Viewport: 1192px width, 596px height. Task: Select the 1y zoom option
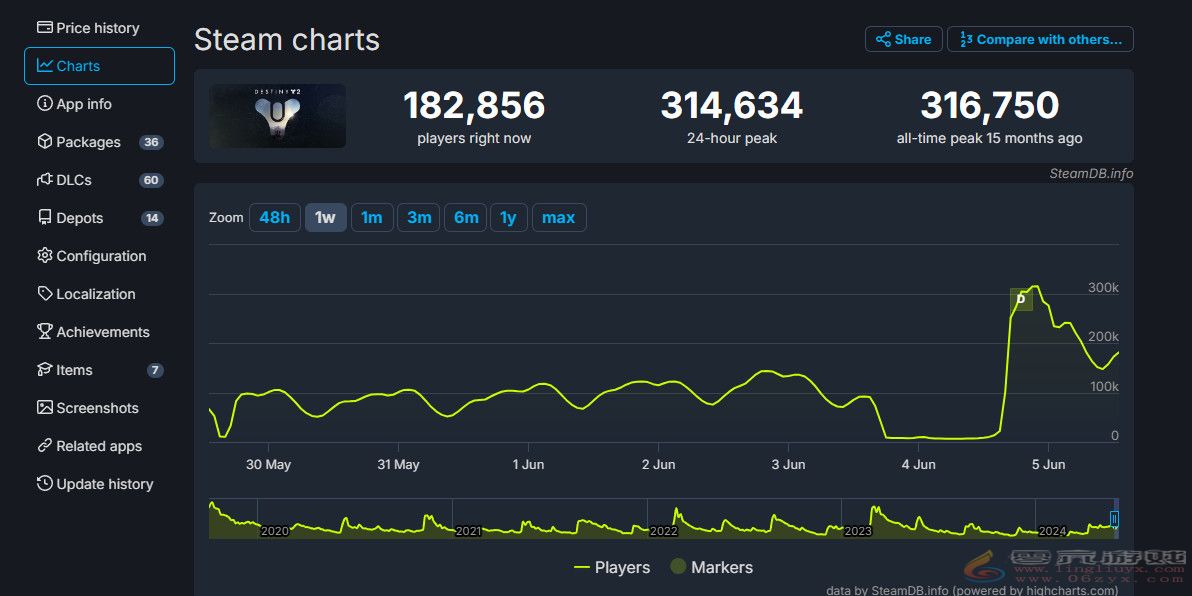509,217
